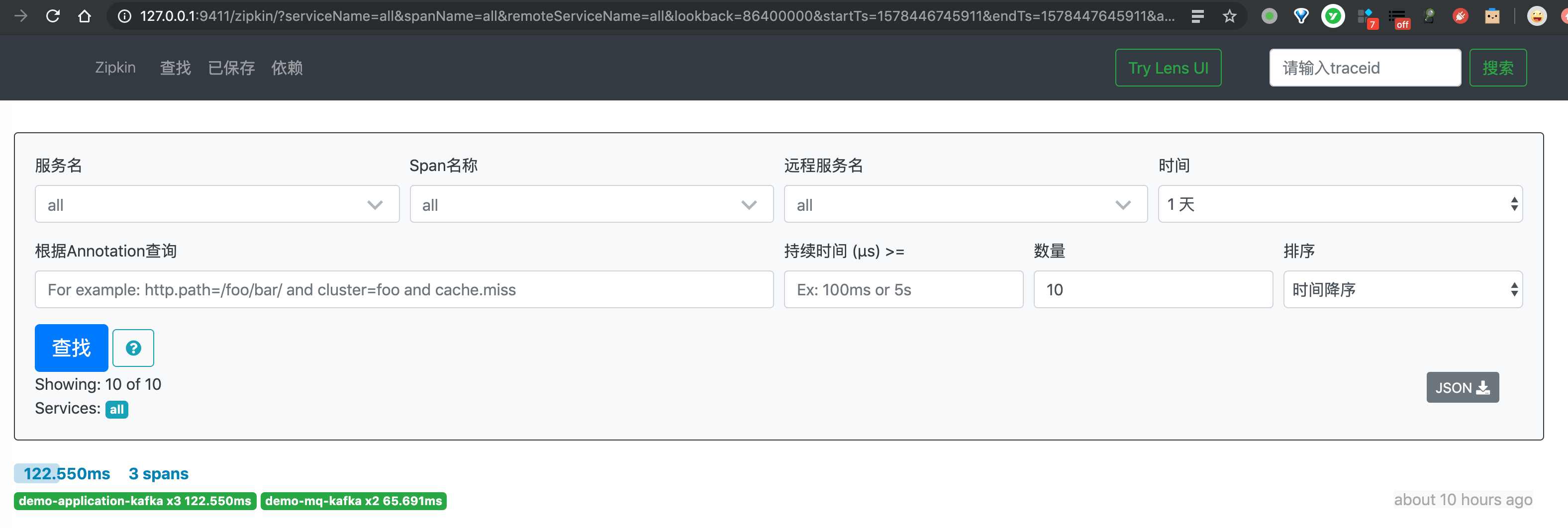Open the 已保存 nav item

[231, 68]
